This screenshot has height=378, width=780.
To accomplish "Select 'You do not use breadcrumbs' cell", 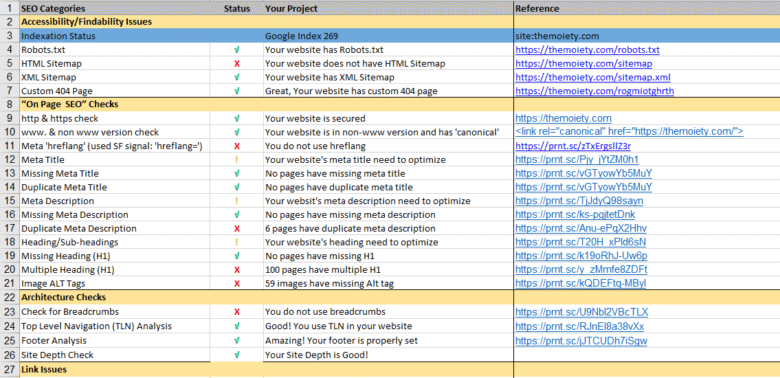I will click(x=388, y=312).
